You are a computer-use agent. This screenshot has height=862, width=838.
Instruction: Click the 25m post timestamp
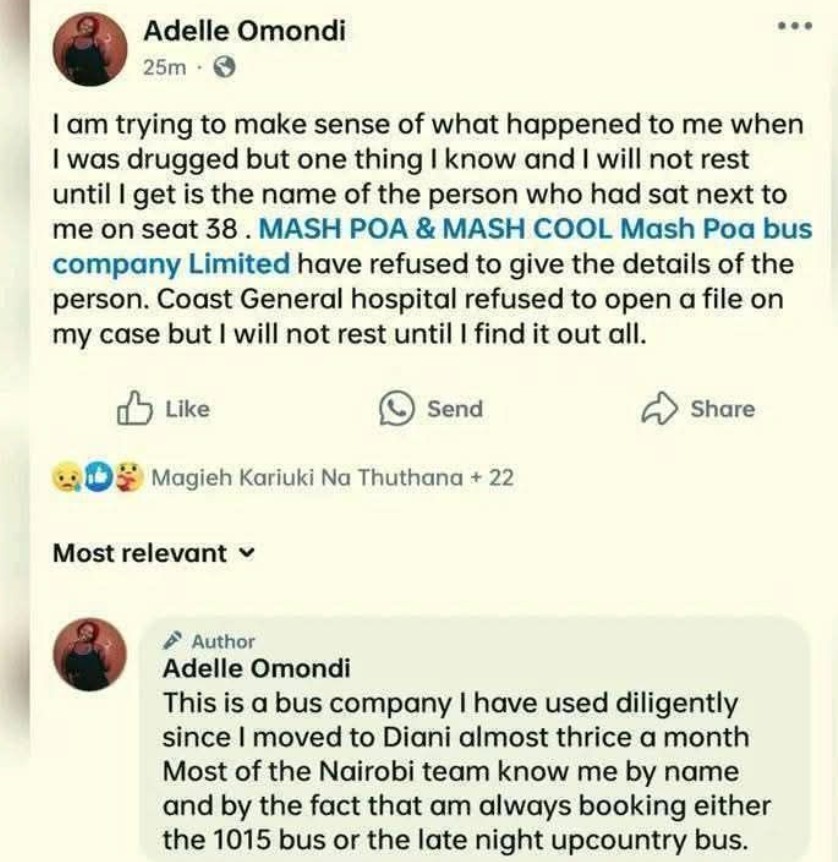(161, 68)
